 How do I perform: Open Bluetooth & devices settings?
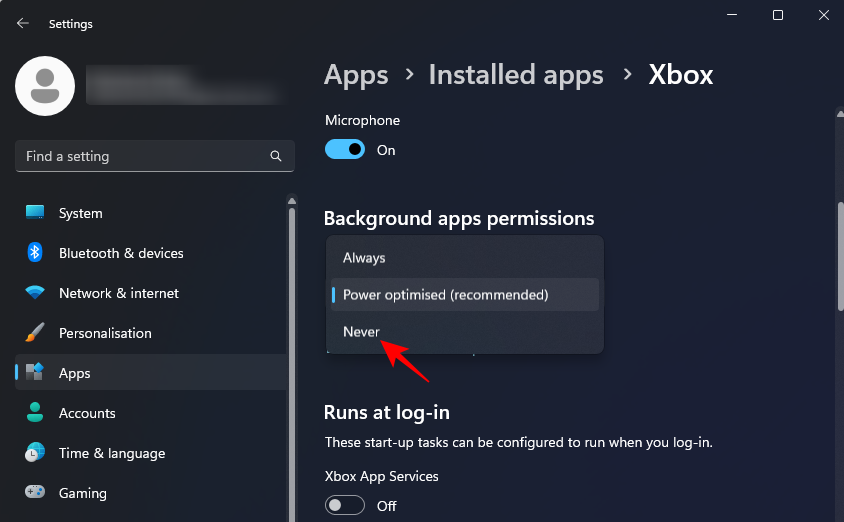point(151,253)
